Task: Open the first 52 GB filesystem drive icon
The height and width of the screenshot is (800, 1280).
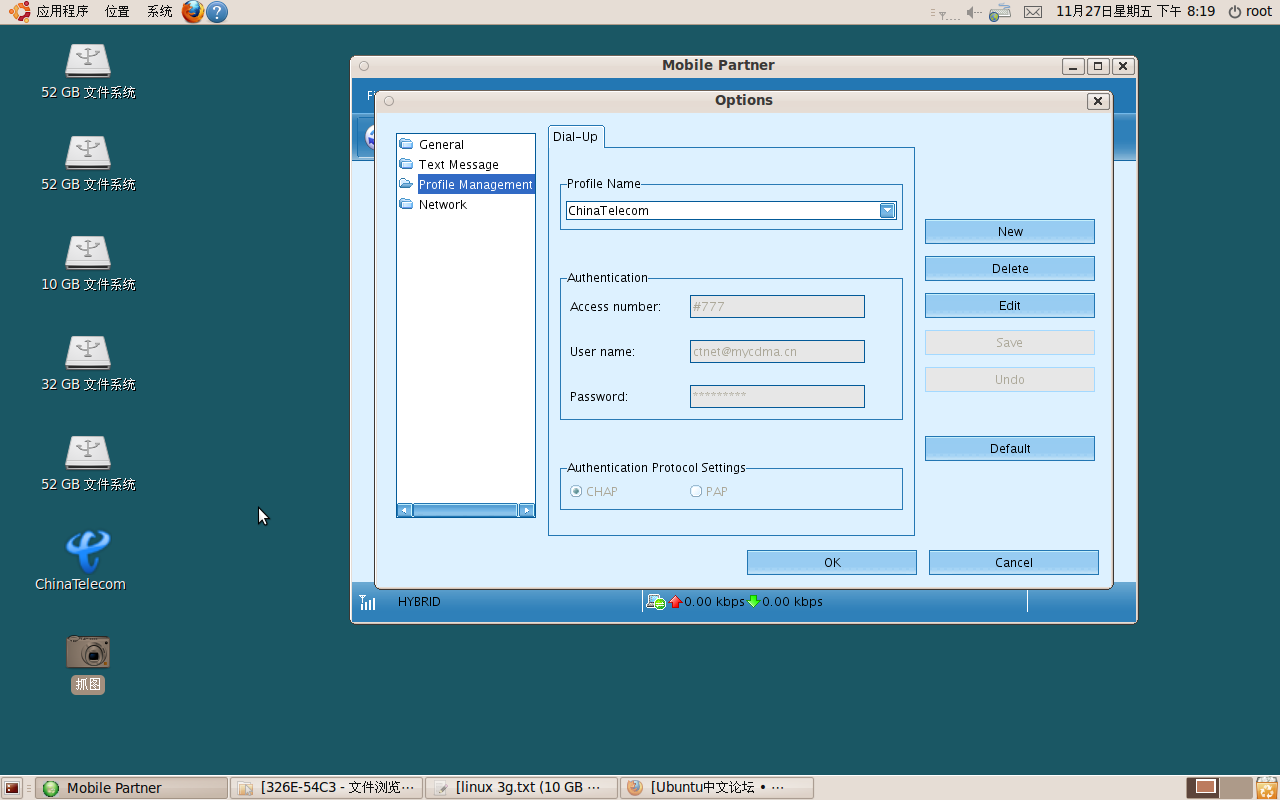Action: [88, 61]
